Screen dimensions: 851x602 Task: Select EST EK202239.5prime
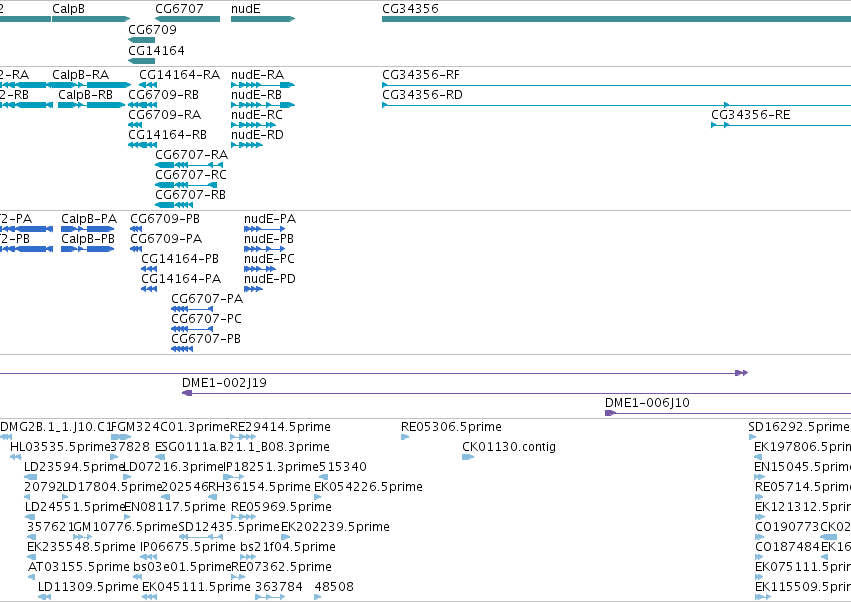(285, 537)
